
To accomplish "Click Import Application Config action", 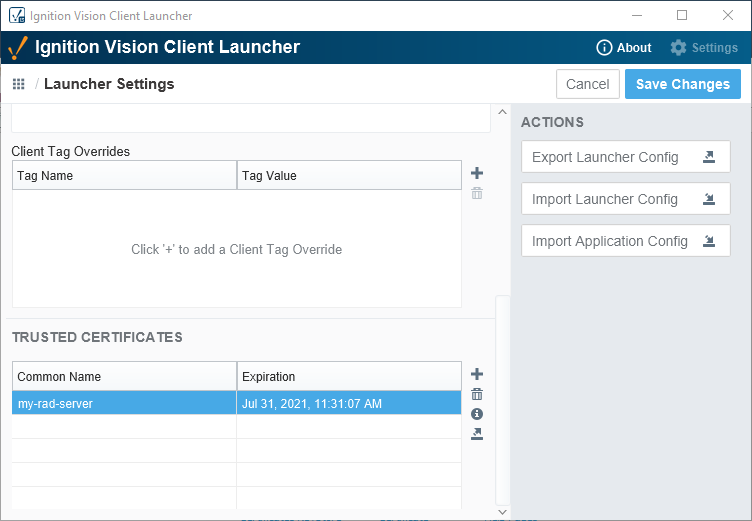I will click(625, 241).
